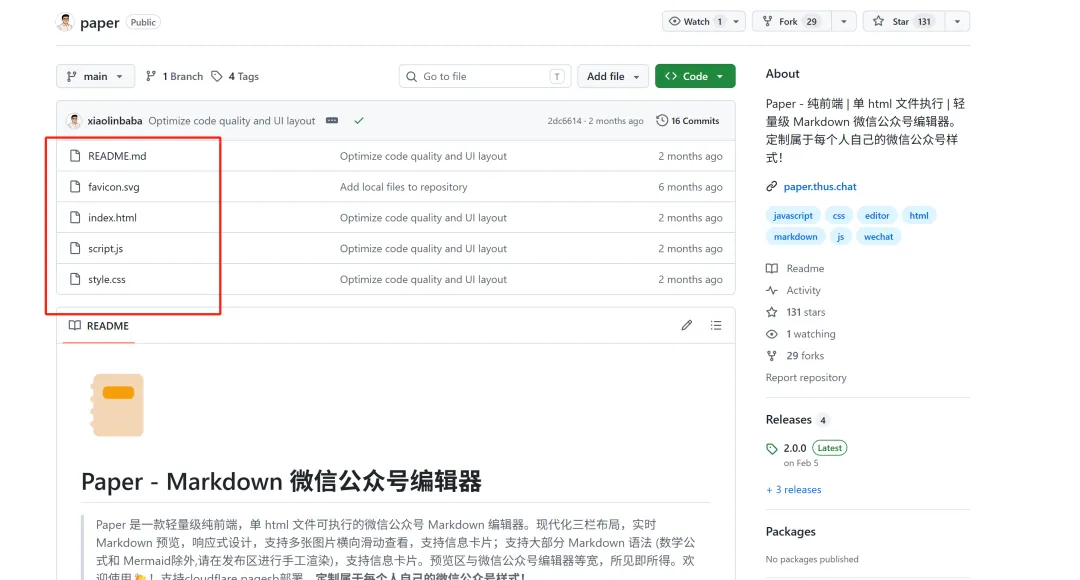This screenshot has height=580, width=1080.
Task: Star the paper repository
Action: (904, 21)
